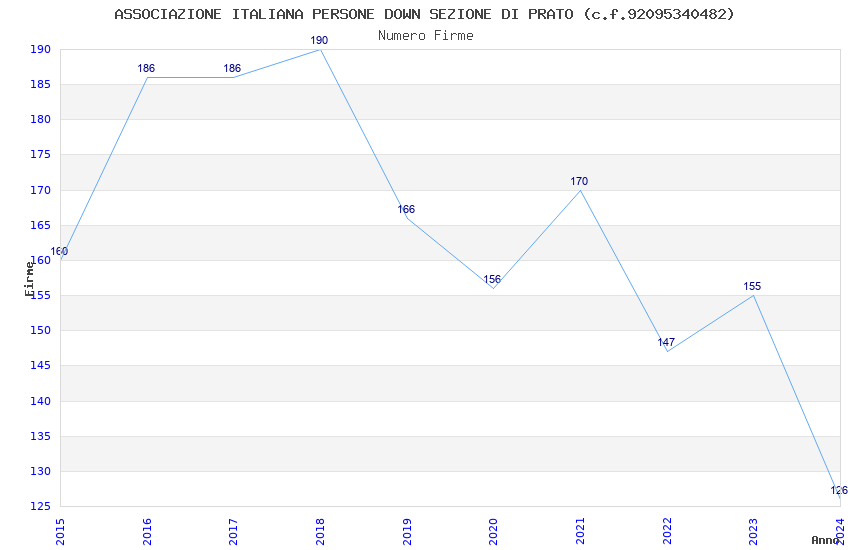Click y-axis tick label 170
850x550 pixels.
pyautogui.click(x=40, y=190)
